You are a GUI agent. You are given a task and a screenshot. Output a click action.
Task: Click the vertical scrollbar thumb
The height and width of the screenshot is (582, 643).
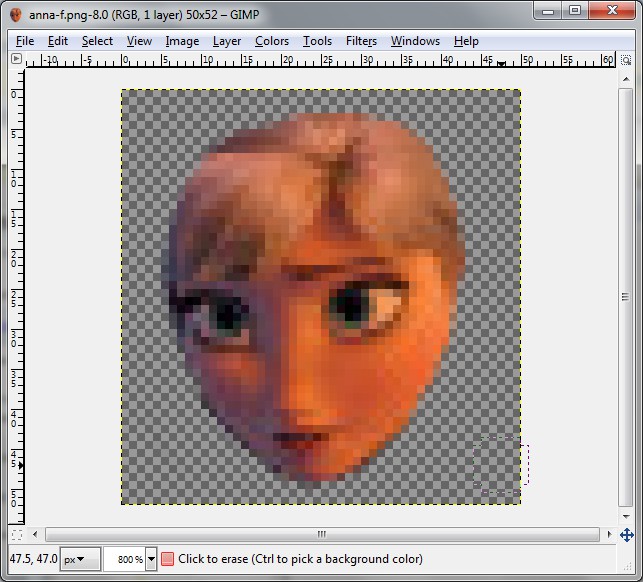(x=626, y=298)
